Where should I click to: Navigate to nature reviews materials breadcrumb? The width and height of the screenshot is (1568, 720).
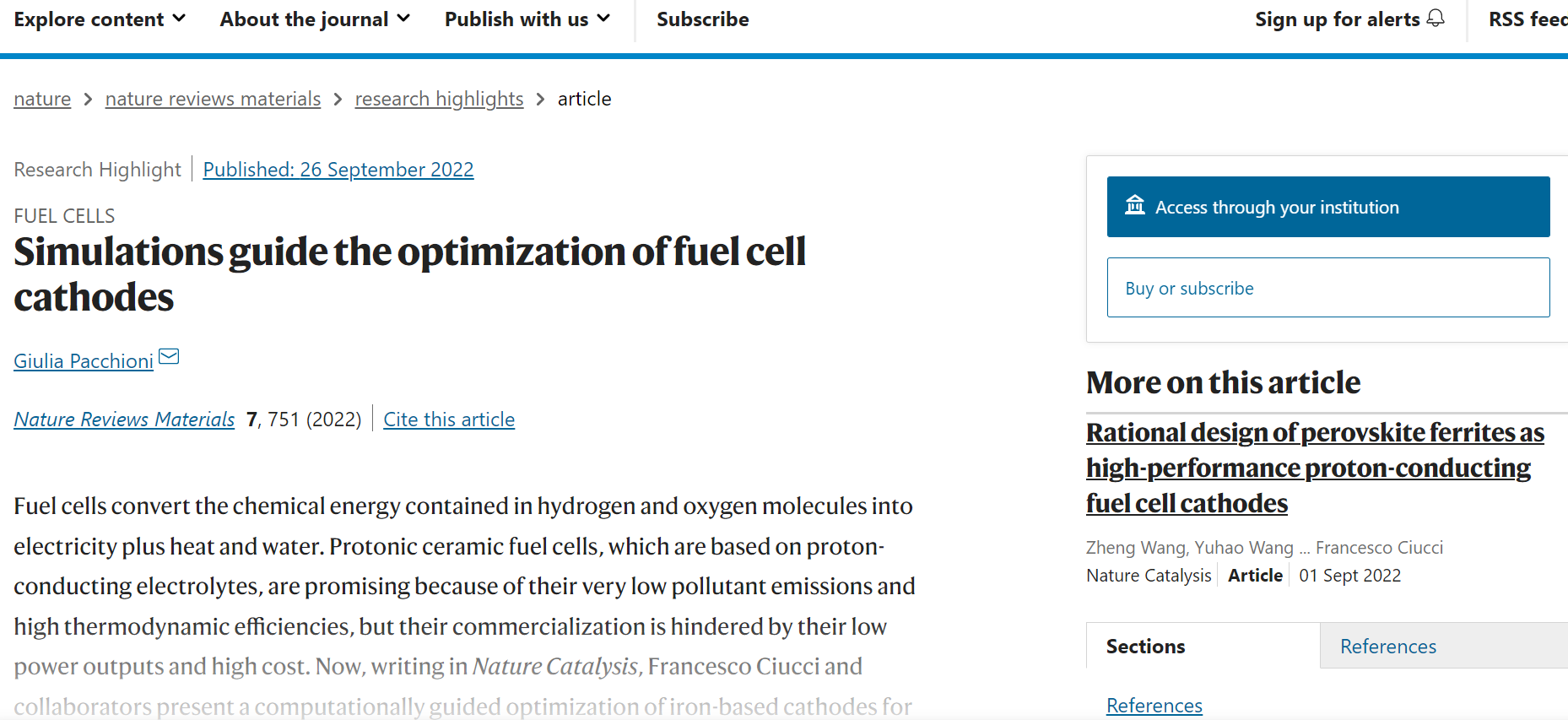[x=213, y=99]
